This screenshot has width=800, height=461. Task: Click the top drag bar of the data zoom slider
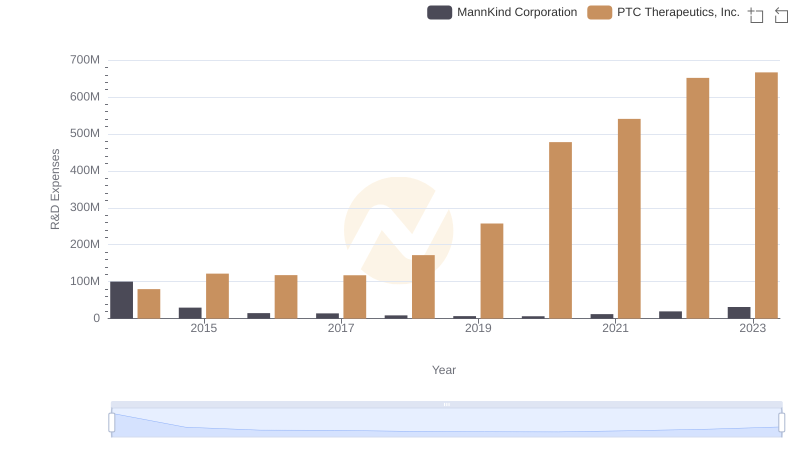tap(446, 404)
